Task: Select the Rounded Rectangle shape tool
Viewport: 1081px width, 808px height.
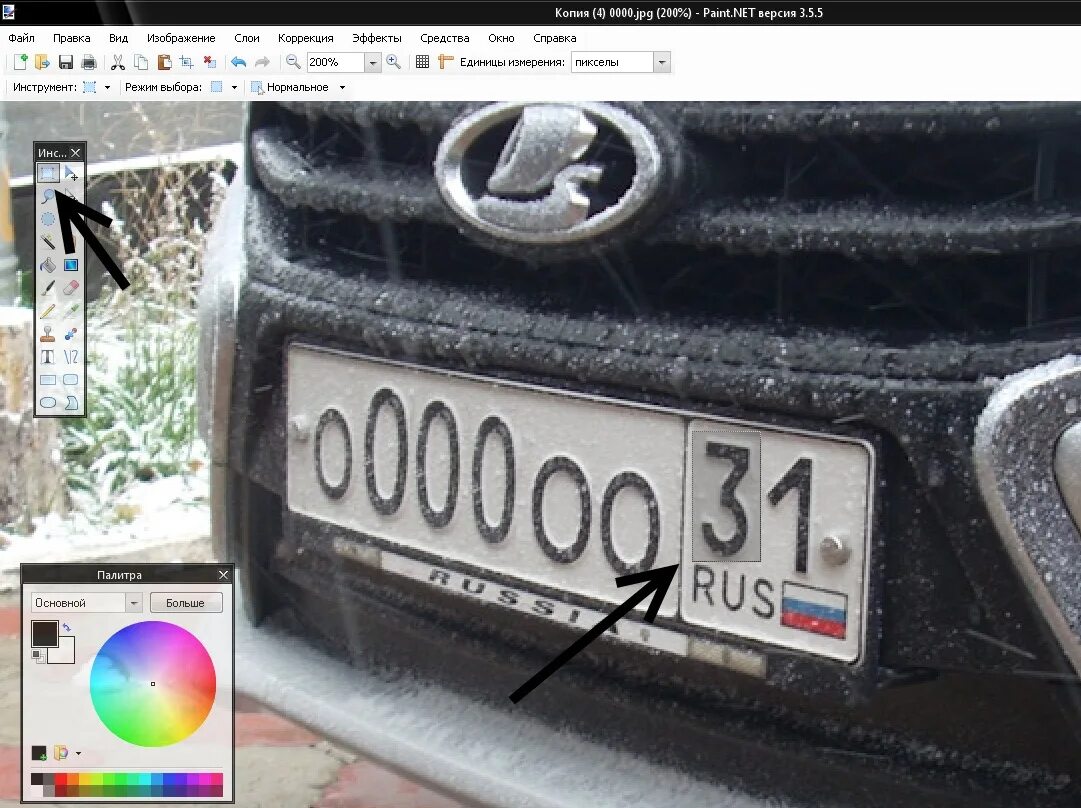Action: (71, 380)
